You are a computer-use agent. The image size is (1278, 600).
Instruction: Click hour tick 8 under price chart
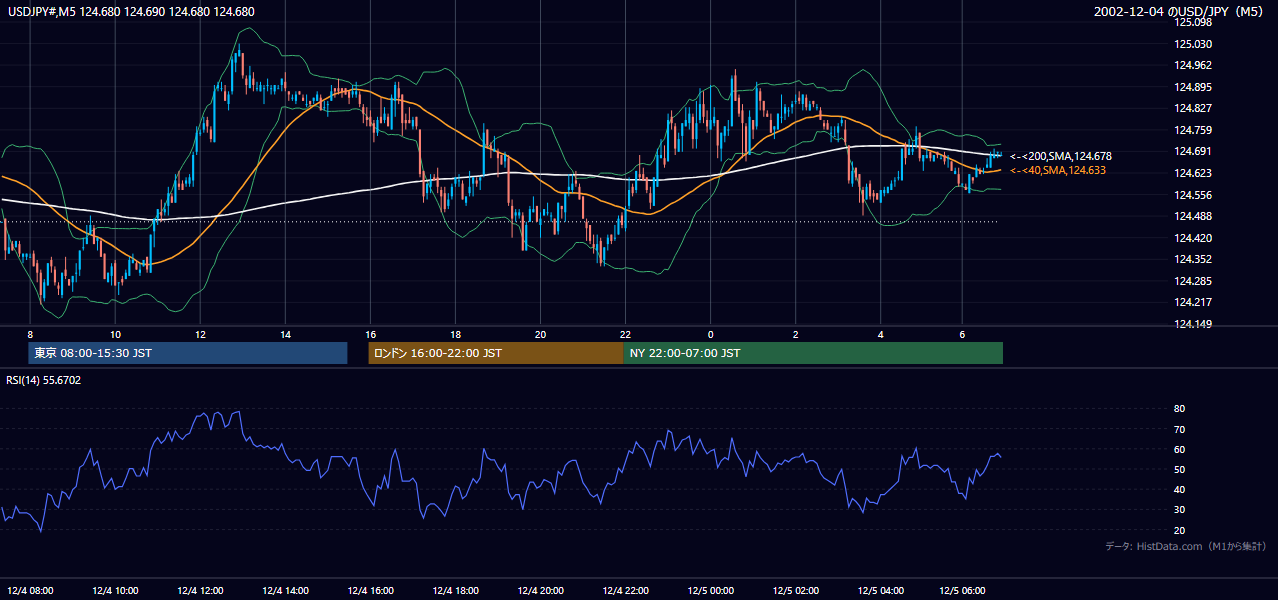[x=30, y=334]
